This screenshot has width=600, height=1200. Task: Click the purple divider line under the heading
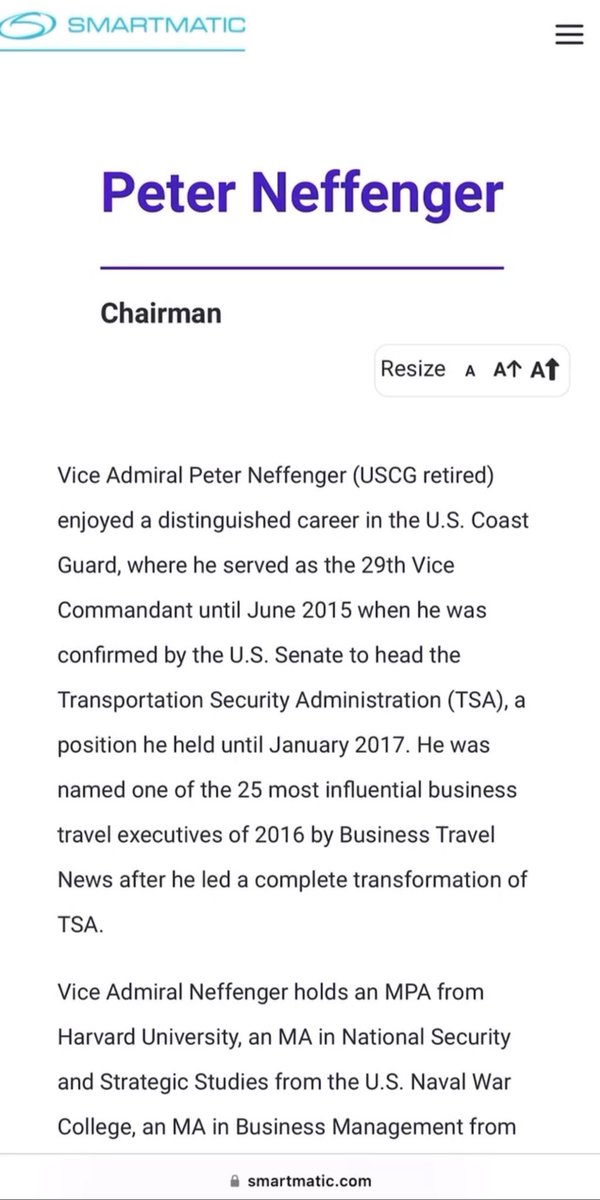pyautogui.click(x=300, y=267)
